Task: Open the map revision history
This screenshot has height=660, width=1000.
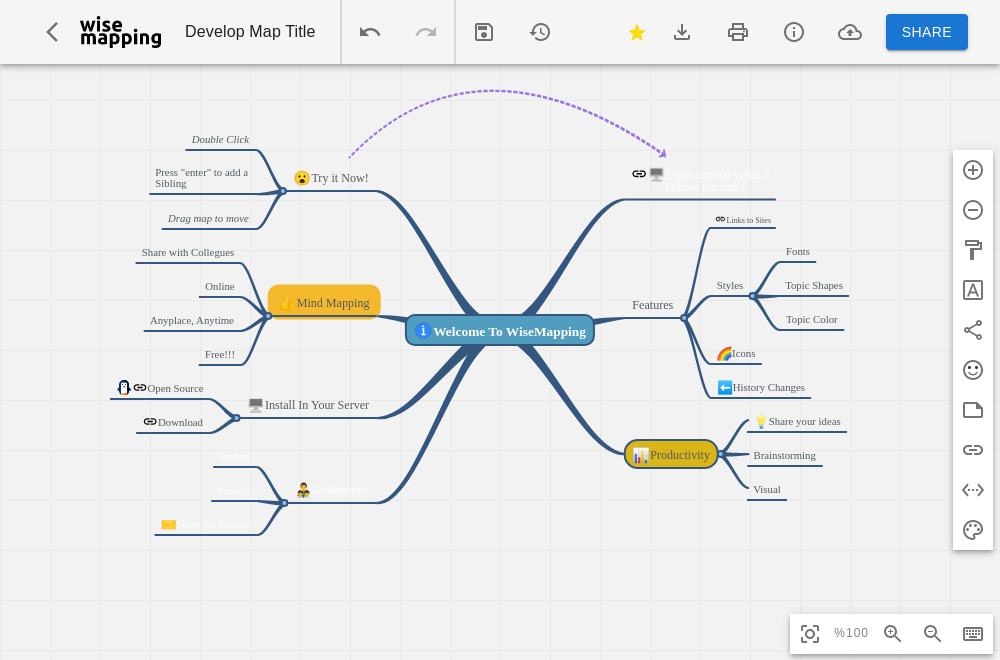Action: pyautogui.click(x=540, y=32)
